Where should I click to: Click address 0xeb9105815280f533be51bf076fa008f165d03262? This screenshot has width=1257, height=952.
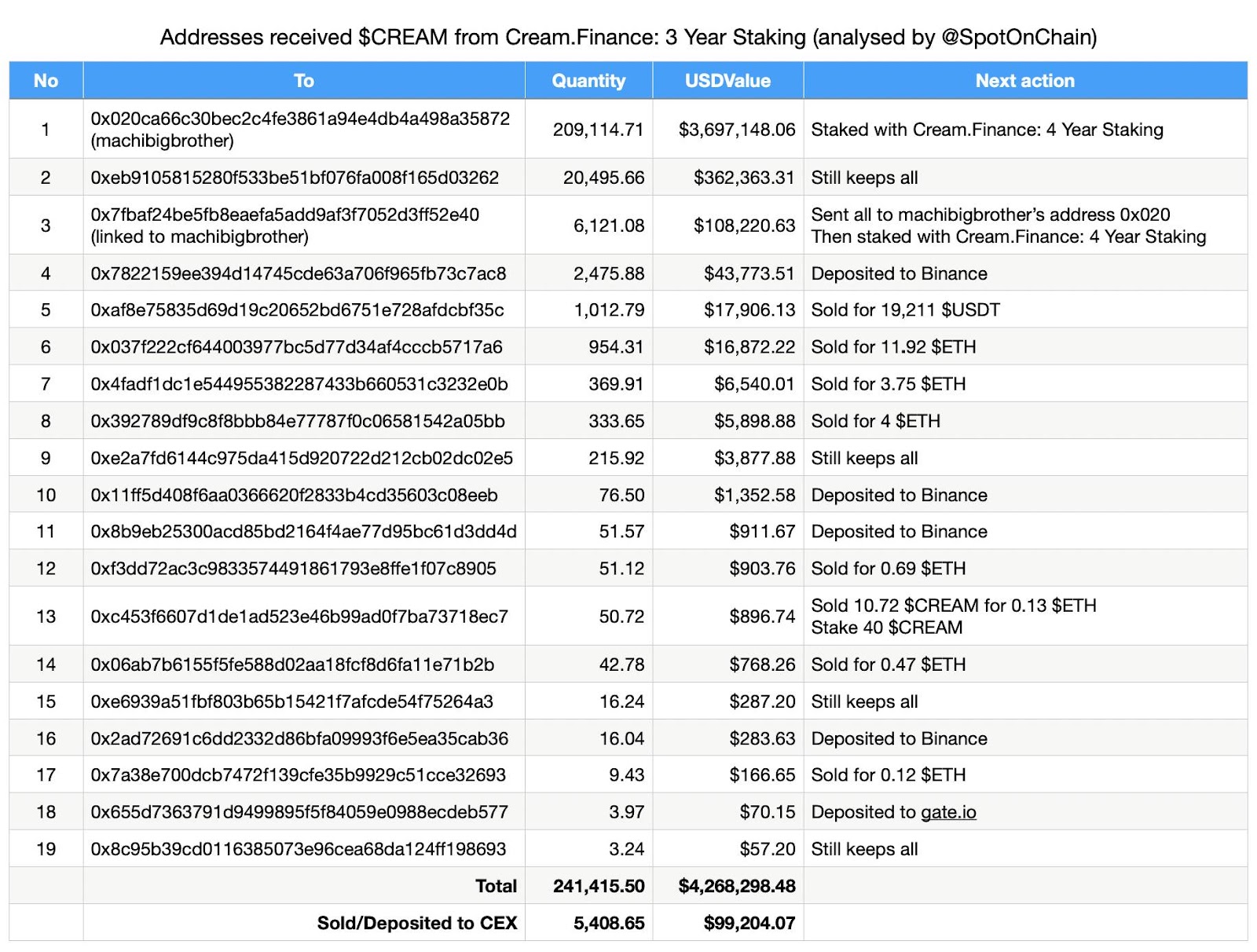point(295,178)
